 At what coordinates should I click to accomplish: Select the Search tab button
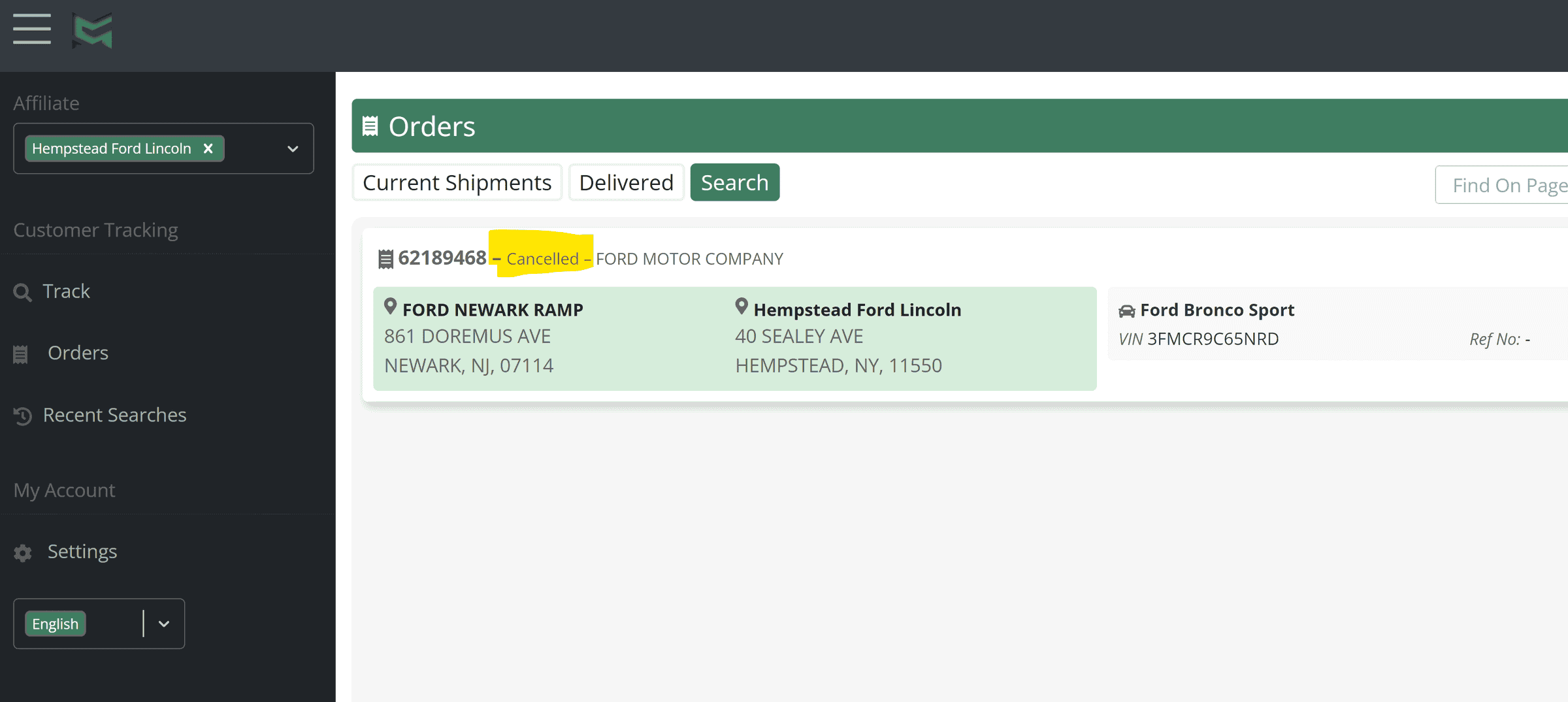pyautogui.click(x=734, y=183)
